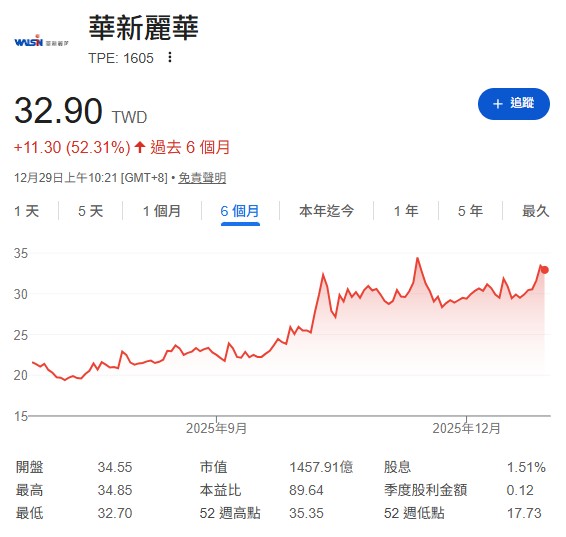Click the 35 y-axis label
Image resolution: width=566 pixels, height=537 pixels.
(21, 253)
